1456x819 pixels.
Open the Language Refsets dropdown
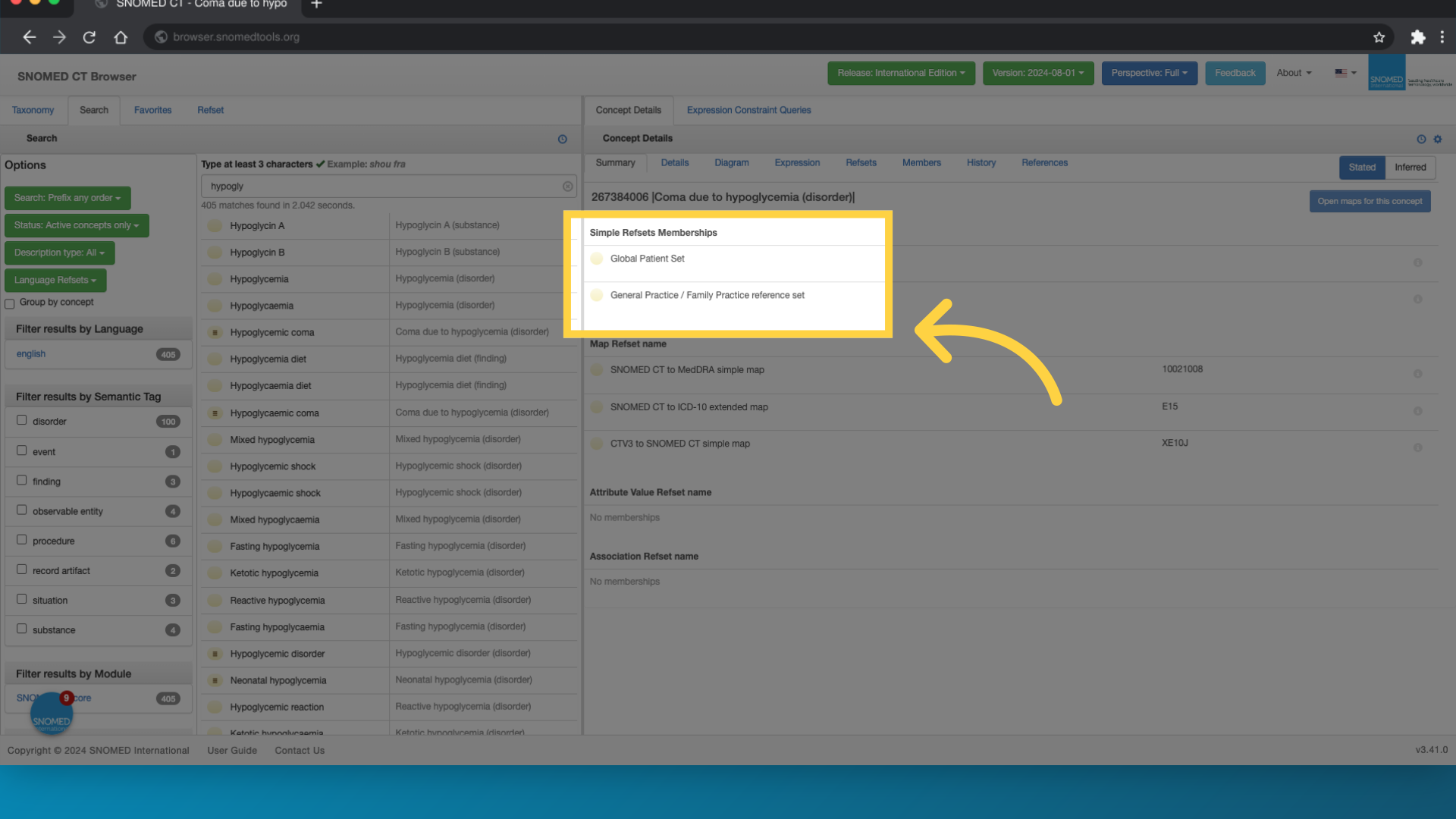point(55,280)
